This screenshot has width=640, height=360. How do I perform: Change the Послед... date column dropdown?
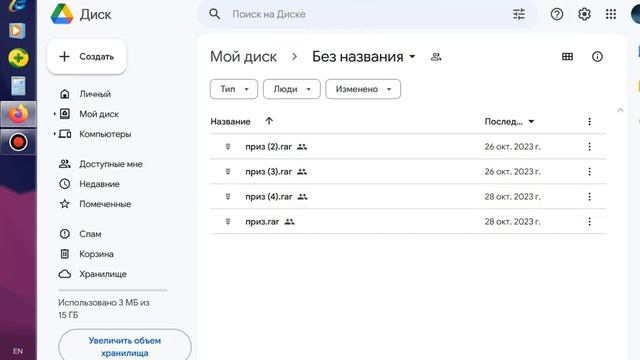531,121
